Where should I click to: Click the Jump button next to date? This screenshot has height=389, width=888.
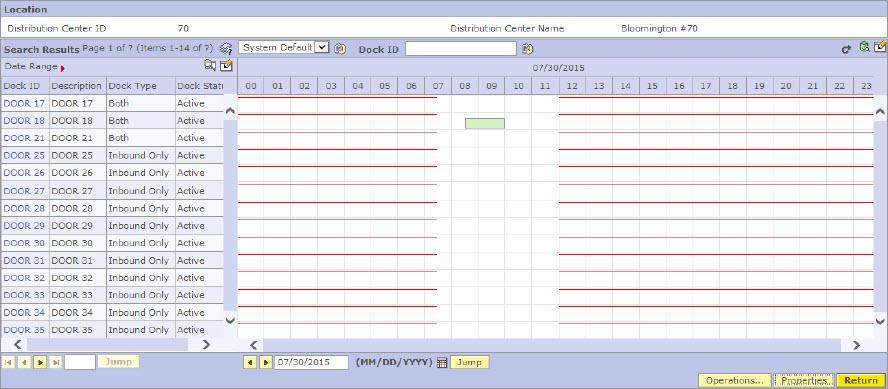(x=470, y=362)
